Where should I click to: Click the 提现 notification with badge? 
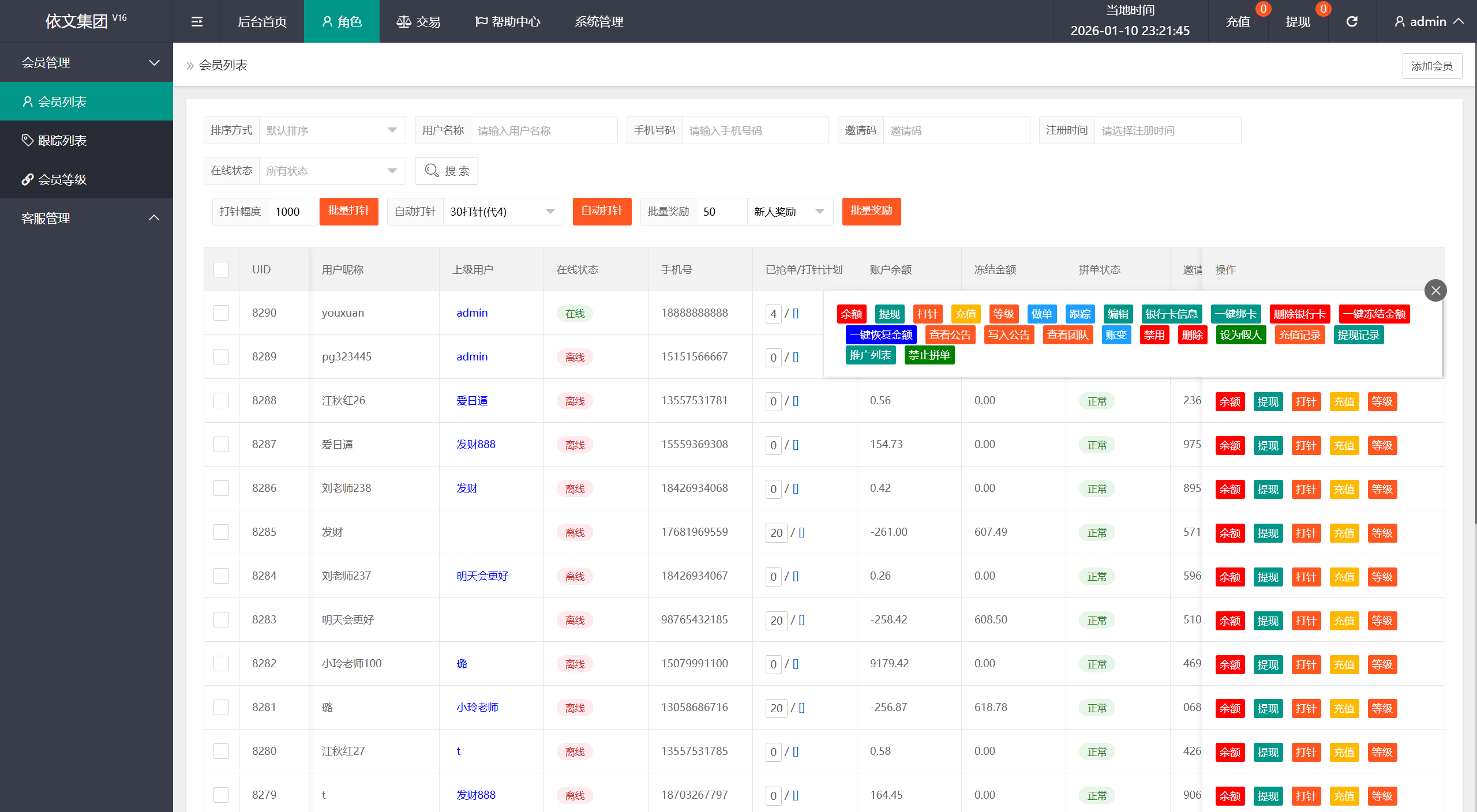(1298, 21)
